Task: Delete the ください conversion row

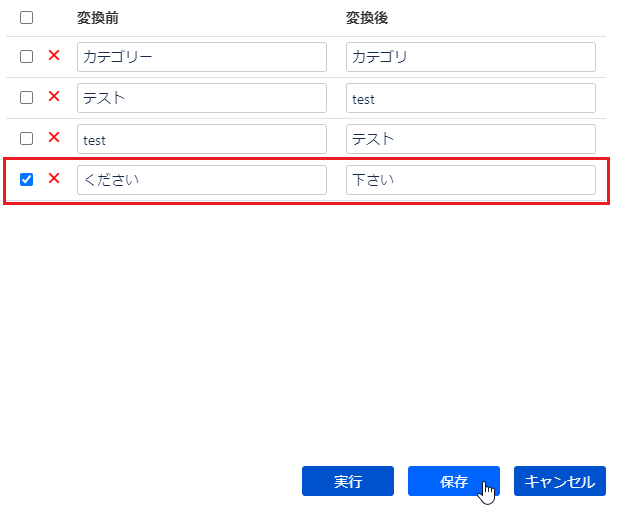Action: click(54, 179)
